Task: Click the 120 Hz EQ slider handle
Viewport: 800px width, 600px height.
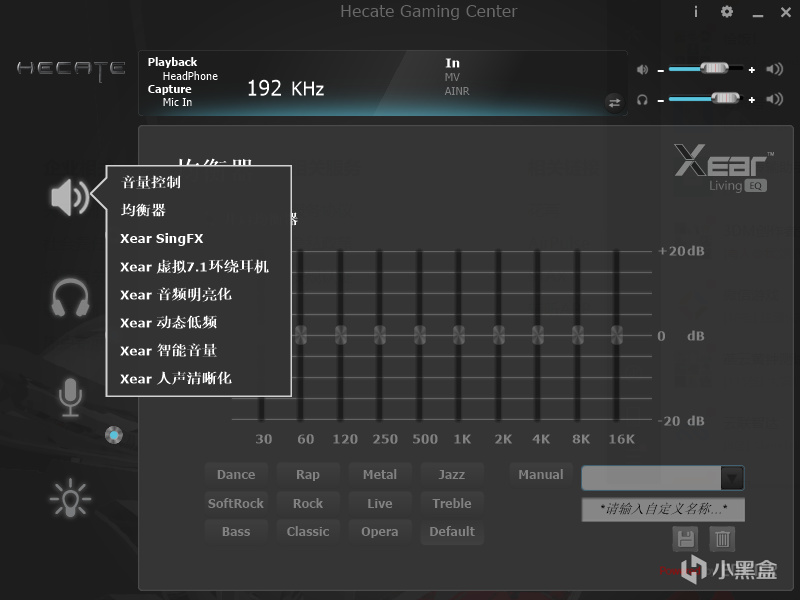Action: [x=340, y=335]
